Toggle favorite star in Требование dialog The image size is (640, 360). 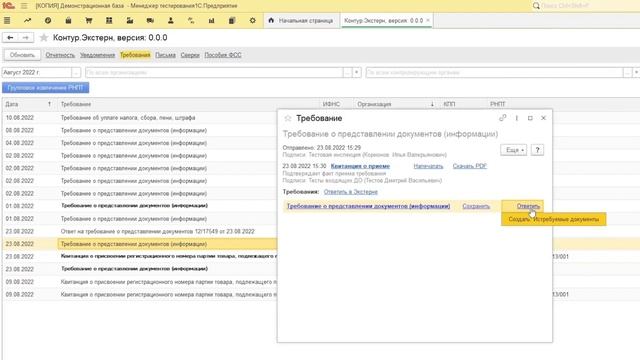click(x=288, y=118)
